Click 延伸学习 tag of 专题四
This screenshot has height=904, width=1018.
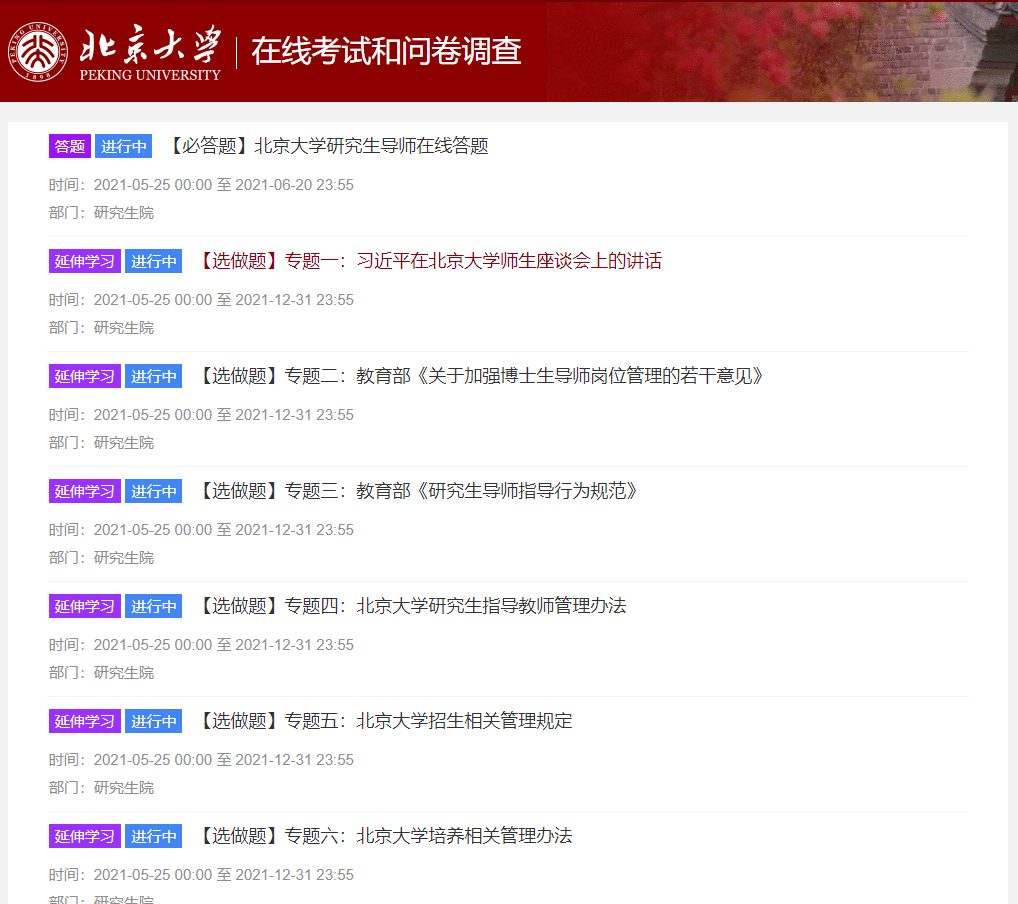coord(85,606)
